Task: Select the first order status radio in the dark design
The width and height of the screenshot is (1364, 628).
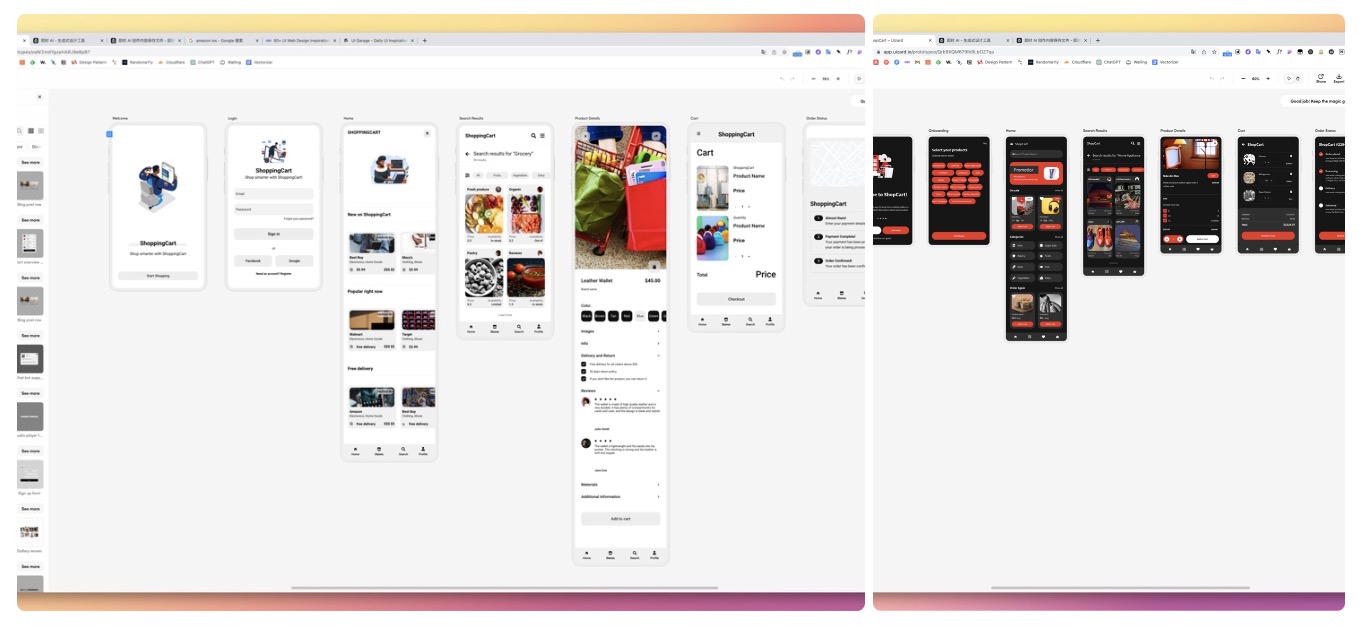Action: [1320, 154]
